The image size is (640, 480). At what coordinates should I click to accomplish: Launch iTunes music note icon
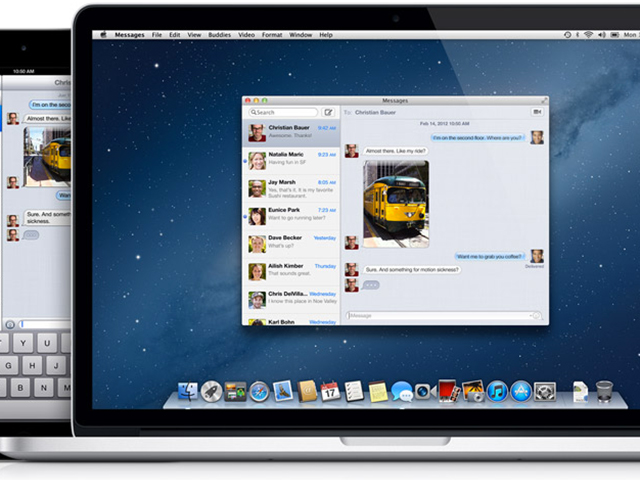pos(497,391)
